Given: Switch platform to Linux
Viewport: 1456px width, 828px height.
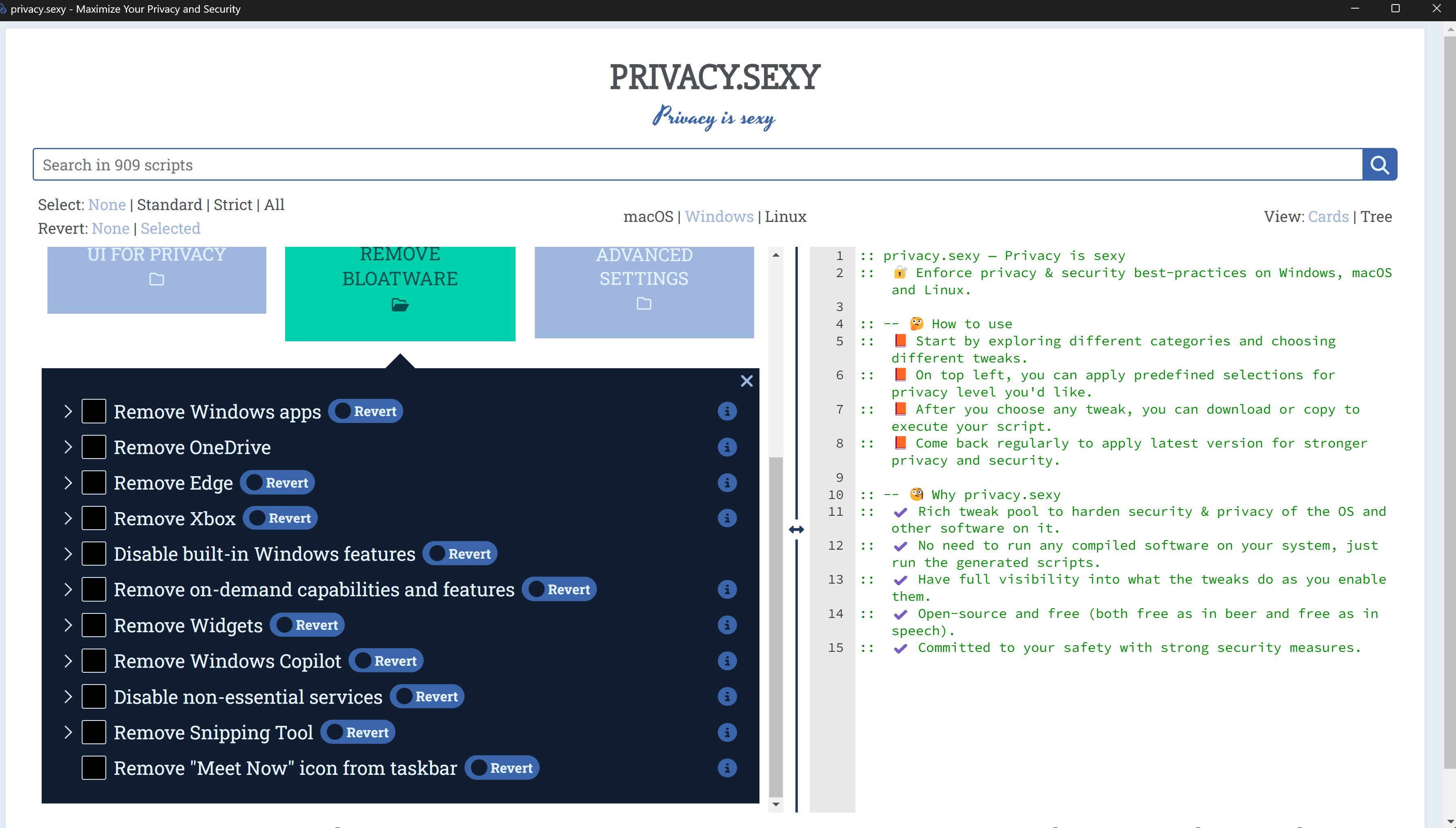Looking at the screenshot, I should [x=785, y=217].
